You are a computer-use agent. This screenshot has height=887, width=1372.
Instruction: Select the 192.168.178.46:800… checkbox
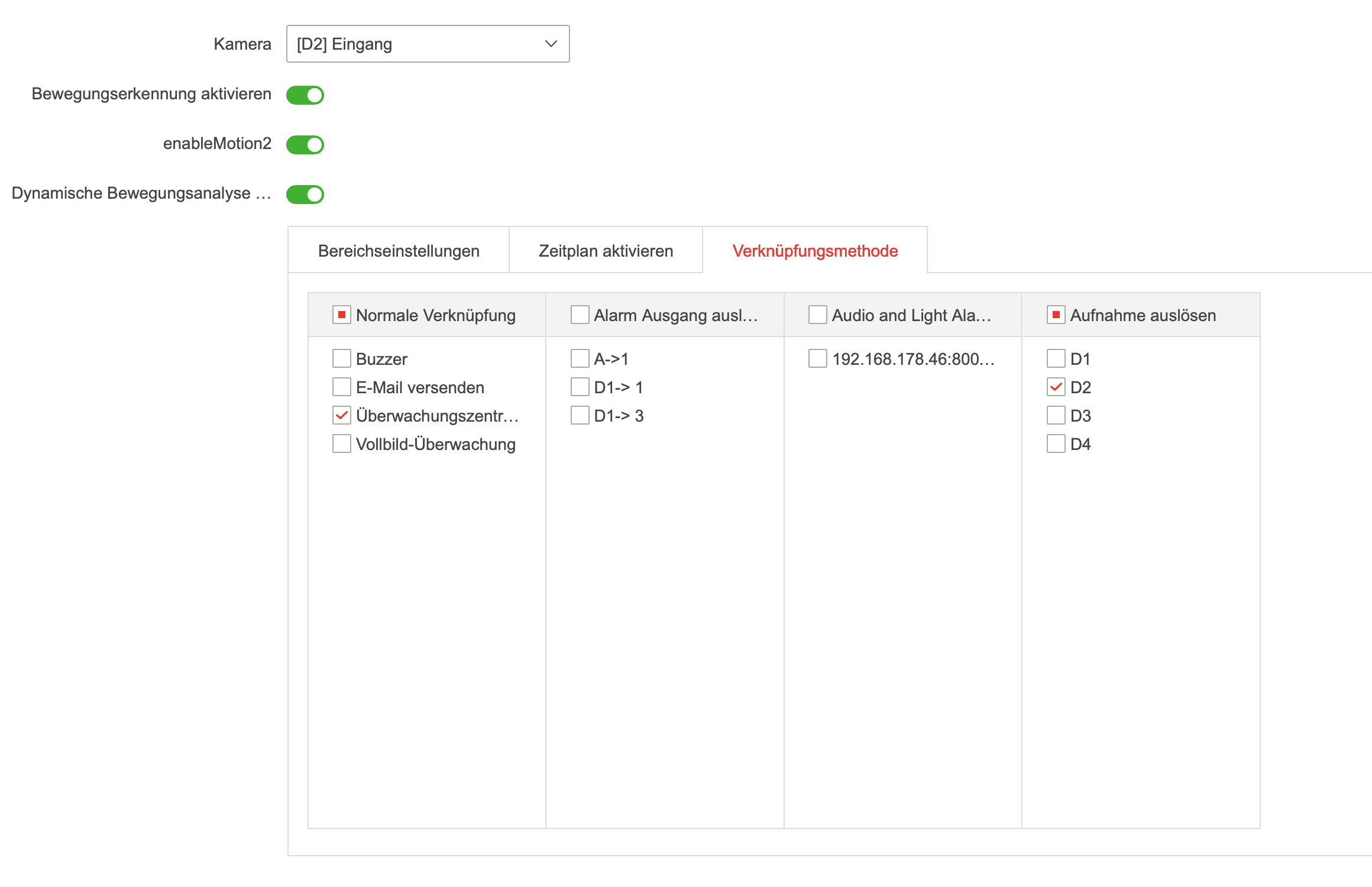[x=818, y=358]
